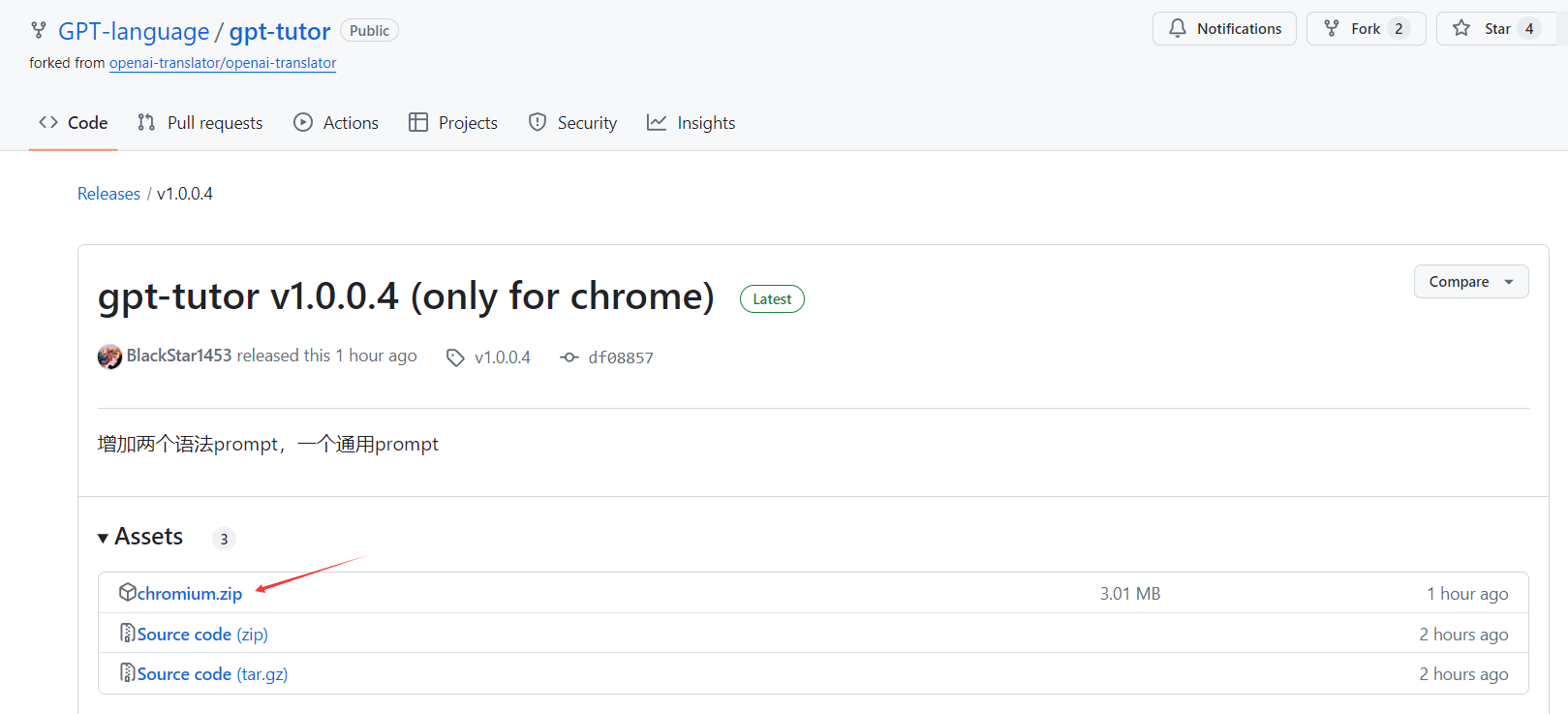Click the '1 hour ago' in chromium.zip row

1467,594
